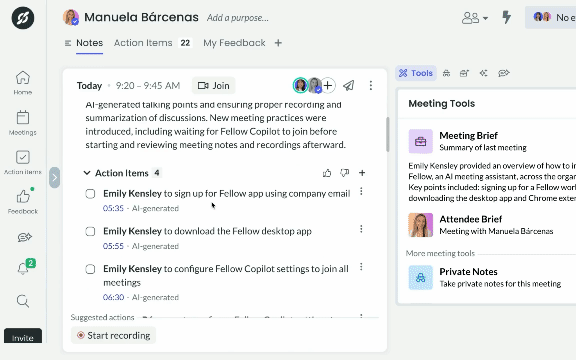Click the sidebar chat arrow icon

pos(24,237)
